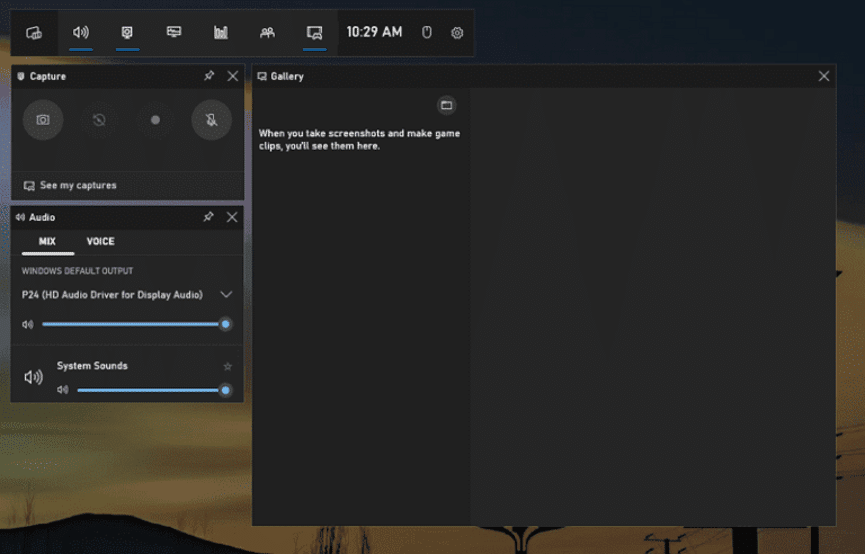This screenshot has width=866, height=554.
Task: Favorite System Sounds with the star
Action: point(227,367)
